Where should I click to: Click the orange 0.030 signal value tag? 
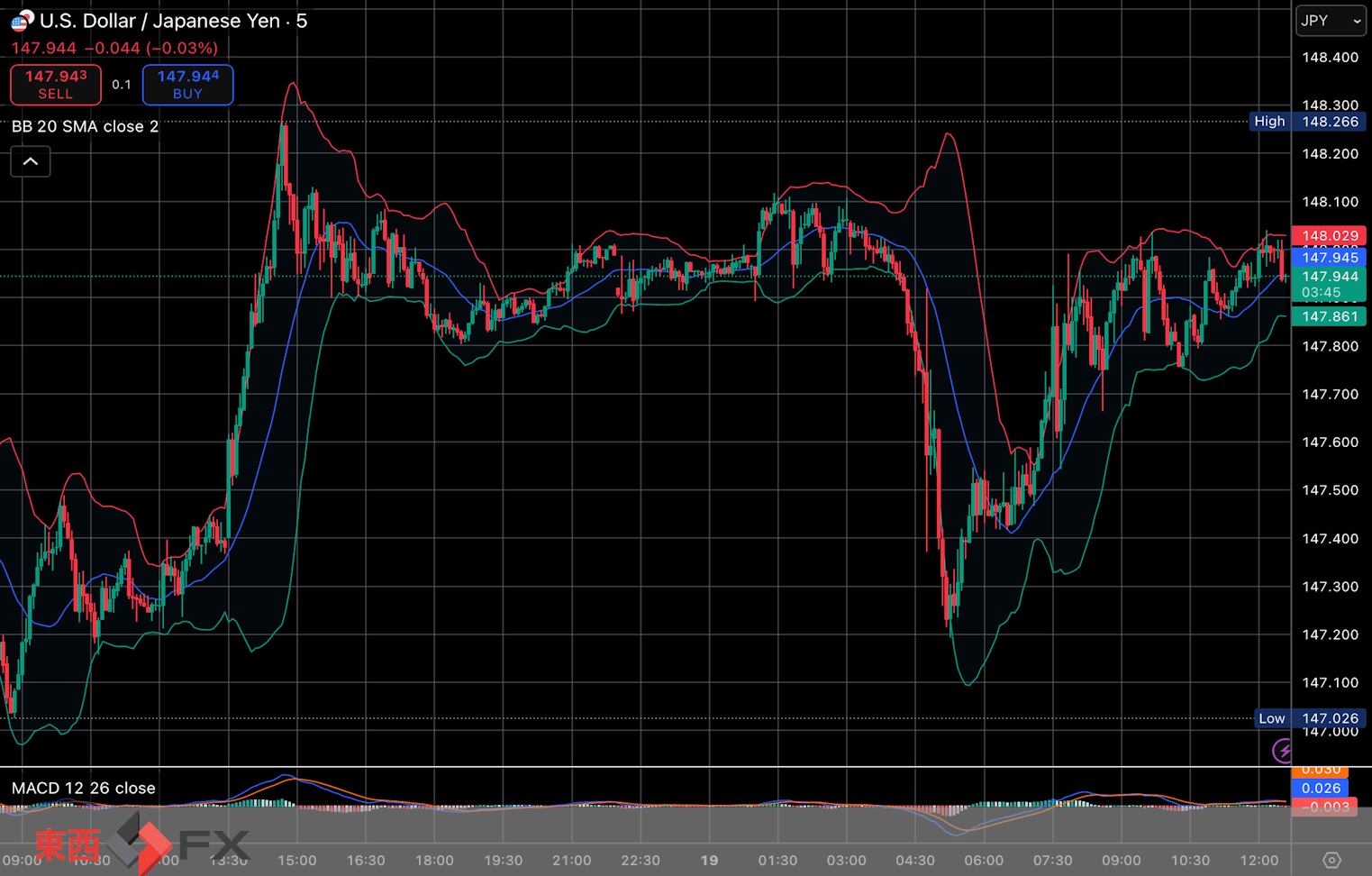tap(1320, 771)
